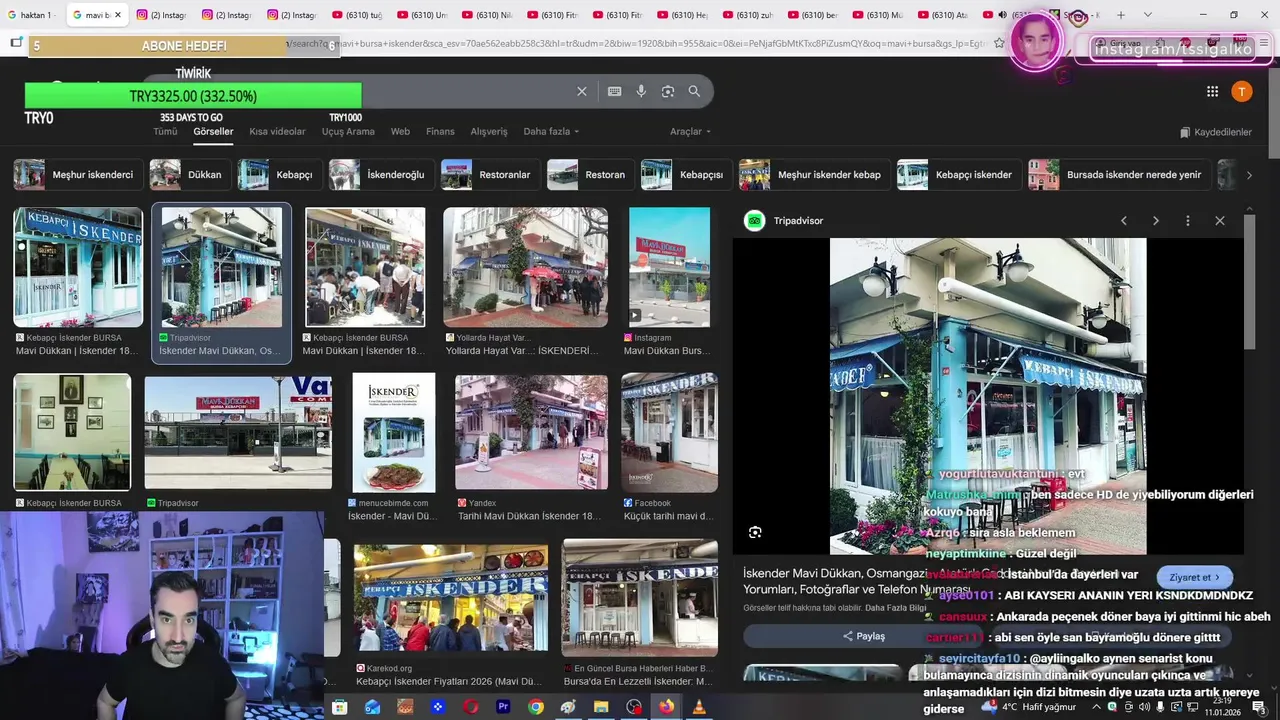Image resolution: width=1280 pixels, height=720 pixels.
Task: Open Google Chrome from the taskbar
Action: point(536,707)
